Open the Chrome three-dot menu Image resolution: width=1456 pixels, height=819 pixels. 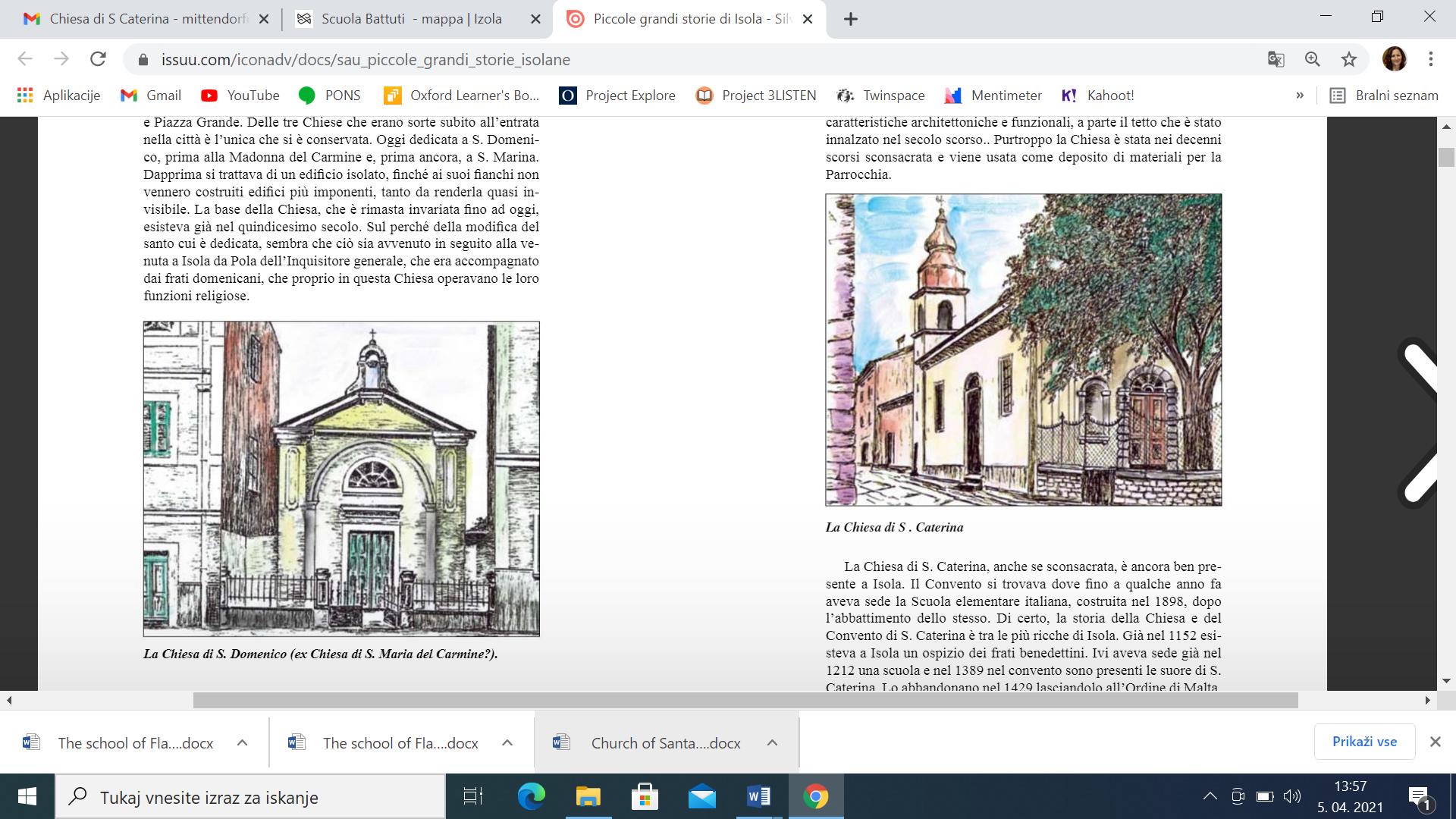pos(1431,59)
